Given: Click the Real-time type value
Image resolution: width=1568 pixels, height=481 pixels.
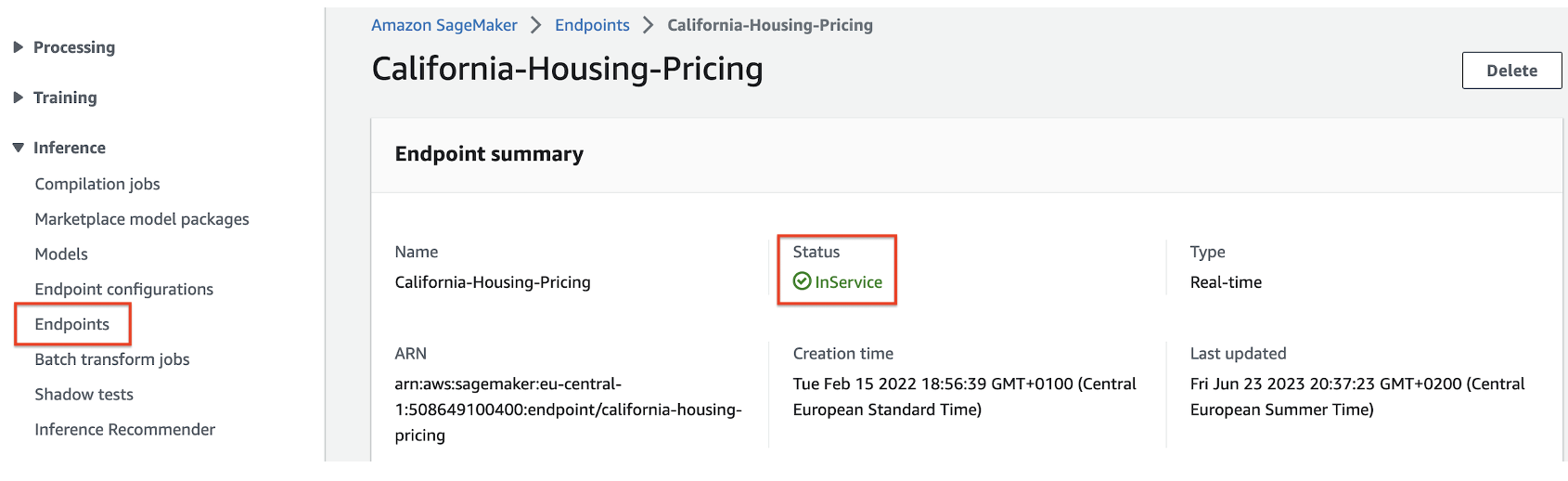Looking at the screenshot, I should pyautogui.click(x=1226, y=282).
